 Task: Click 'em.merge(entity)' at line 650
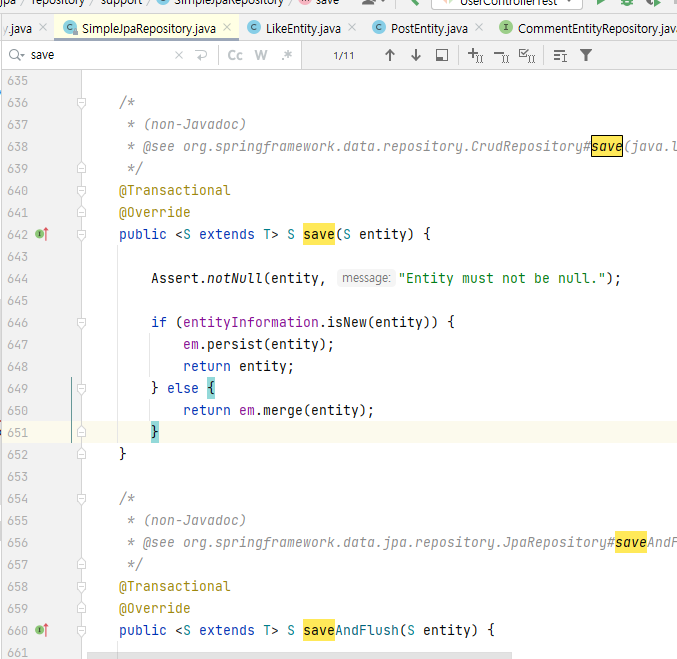(303, 410)
